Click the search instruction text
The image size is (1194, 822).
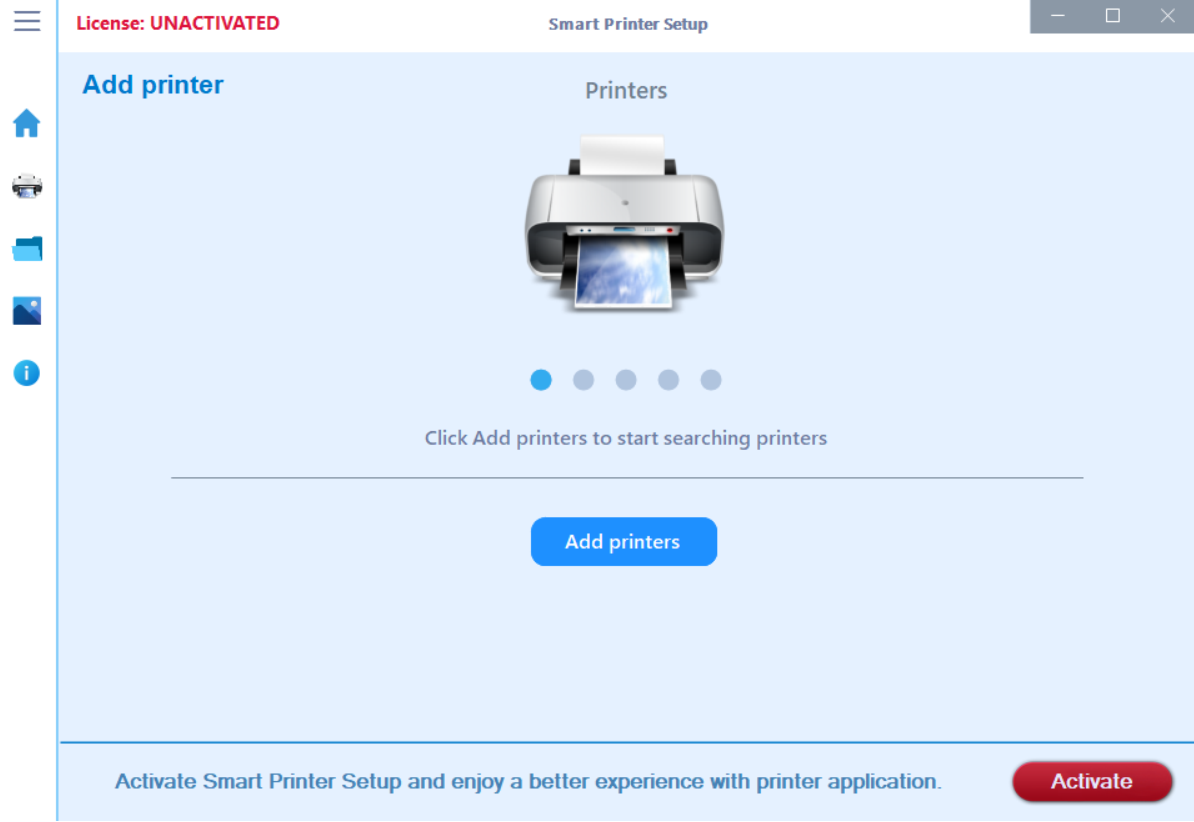pos(626,438)
